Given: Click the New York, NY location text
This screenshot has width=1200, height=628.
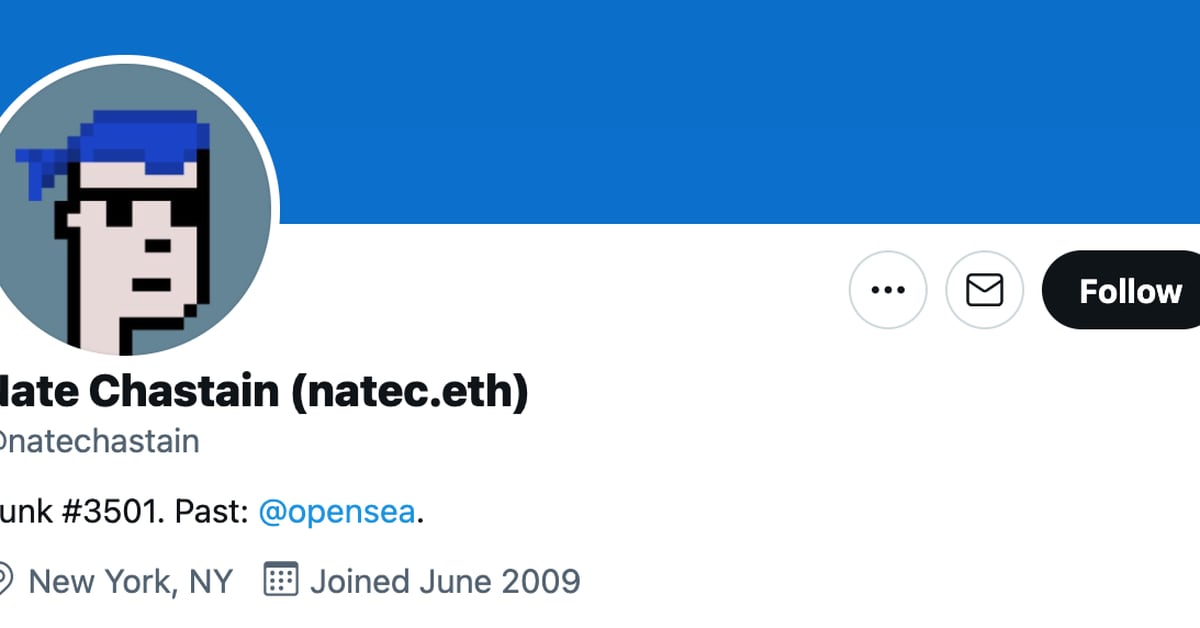Looking at the screenshot, I should pos(130,580).
